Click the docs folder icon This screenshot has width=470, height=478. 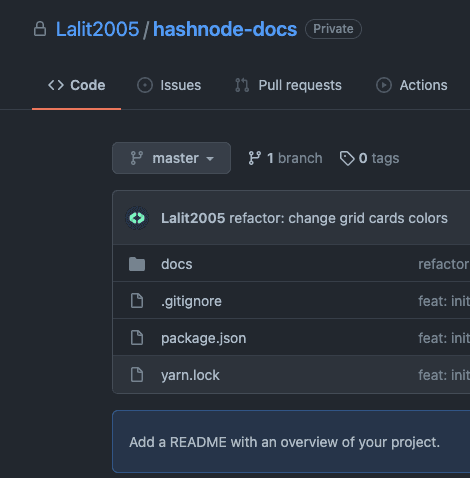pos(137,264)
